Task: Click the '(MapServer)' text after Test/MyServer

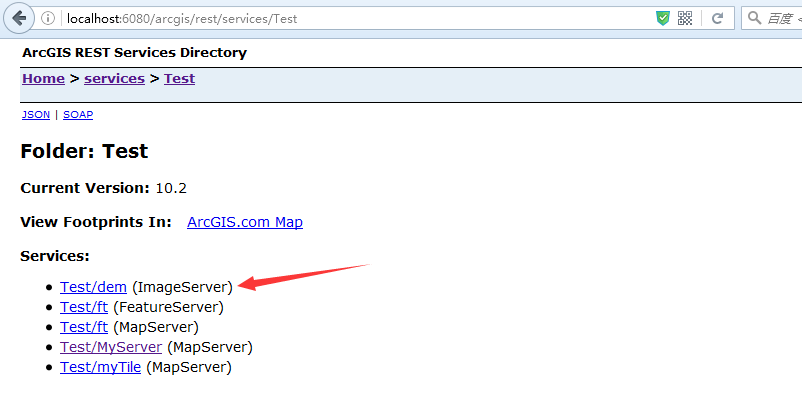Action: [x=210, y=347]
